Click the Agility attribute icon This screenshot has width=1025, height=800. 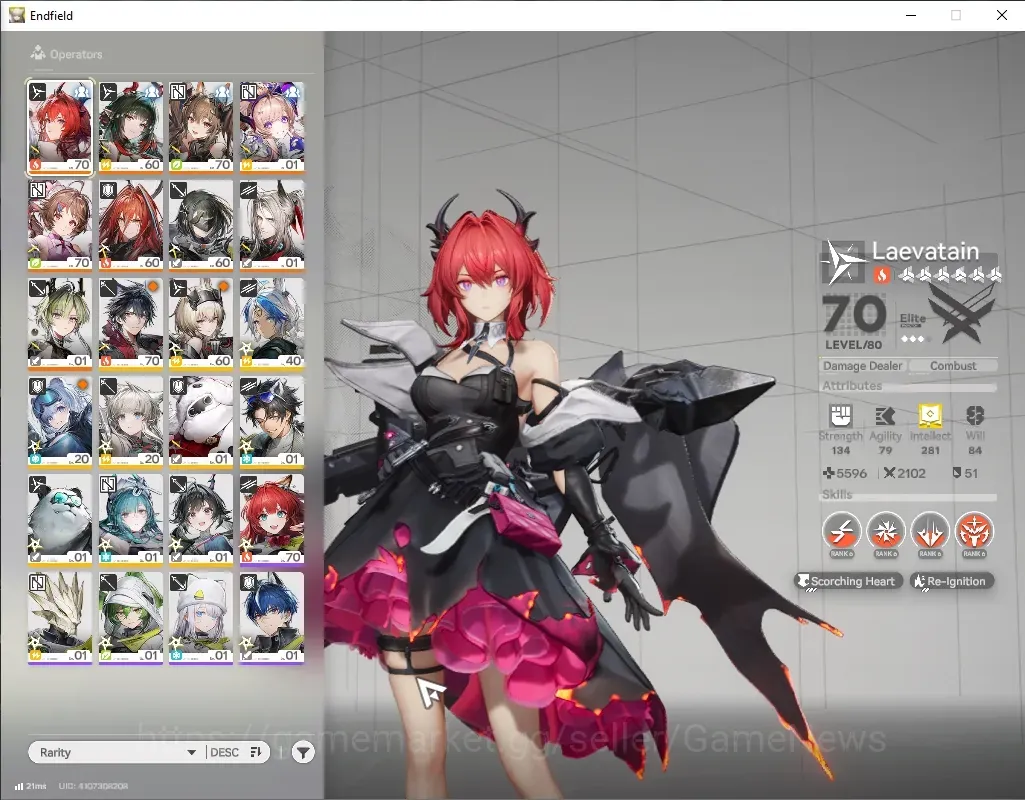click(884, 416)
